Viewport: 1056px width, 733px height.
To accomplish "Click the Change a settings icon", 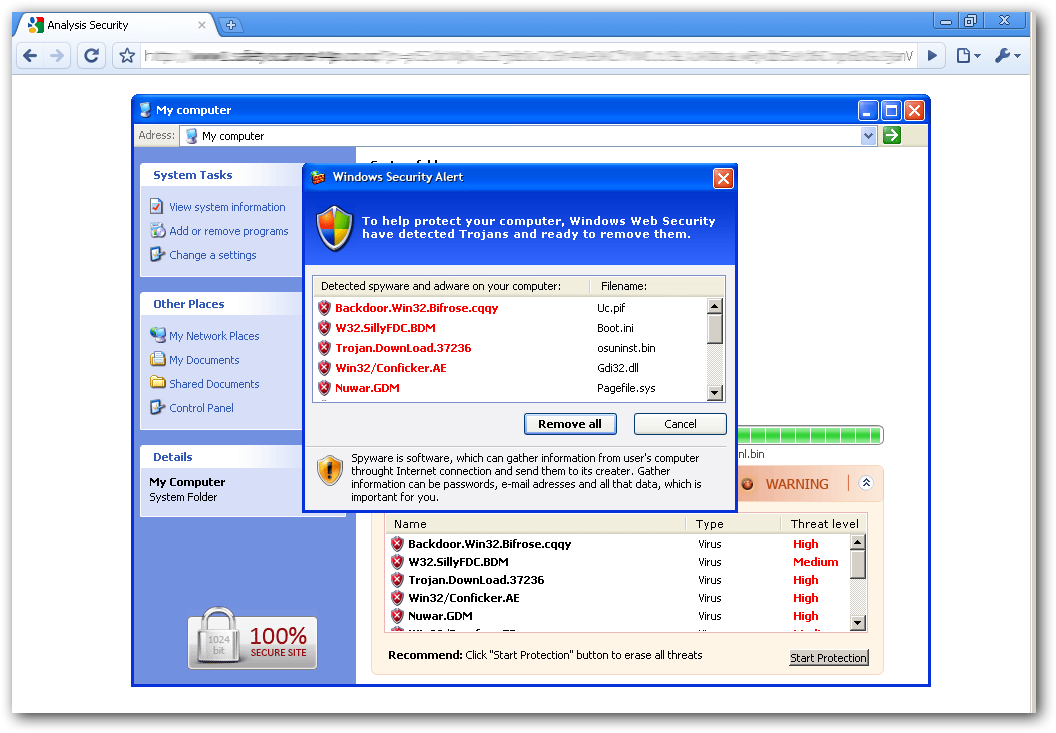I will point(157,254).
